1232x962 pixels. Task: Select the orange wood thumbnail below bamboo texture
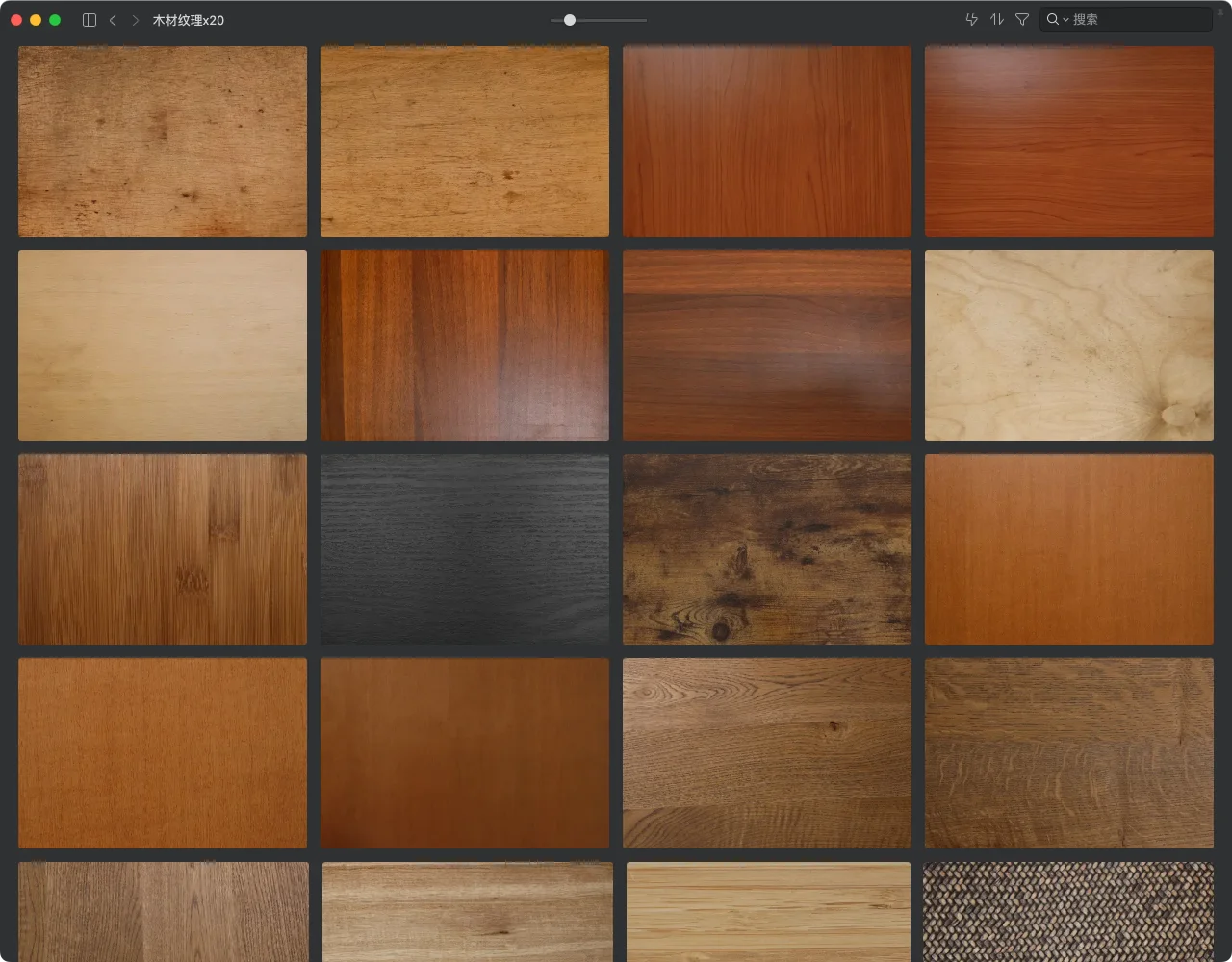(163, 753)
